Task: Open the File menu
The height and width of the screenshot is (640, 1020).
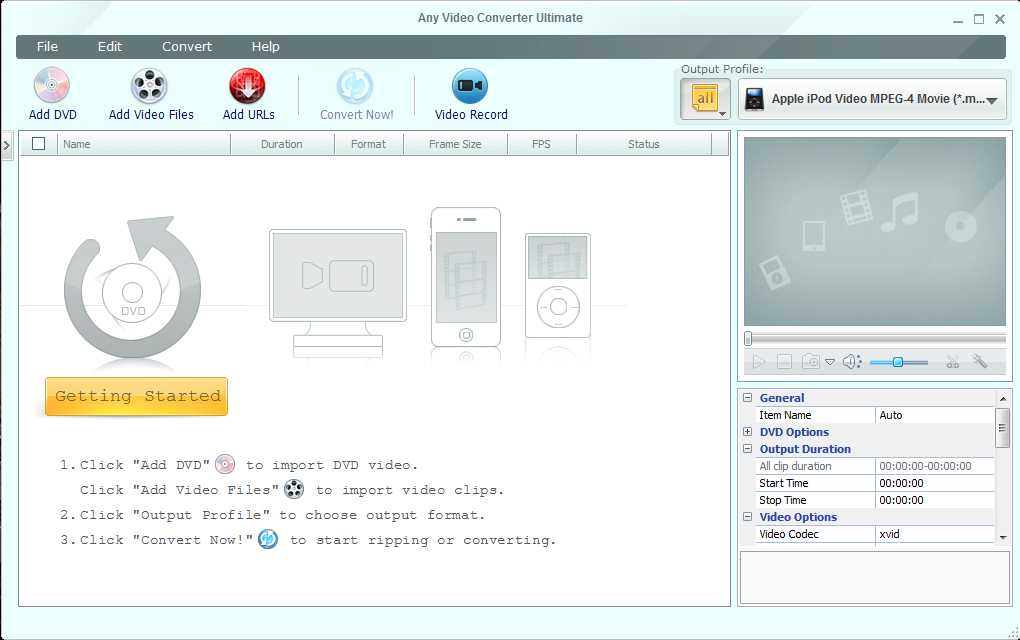Action: click(x=47, y=46)
